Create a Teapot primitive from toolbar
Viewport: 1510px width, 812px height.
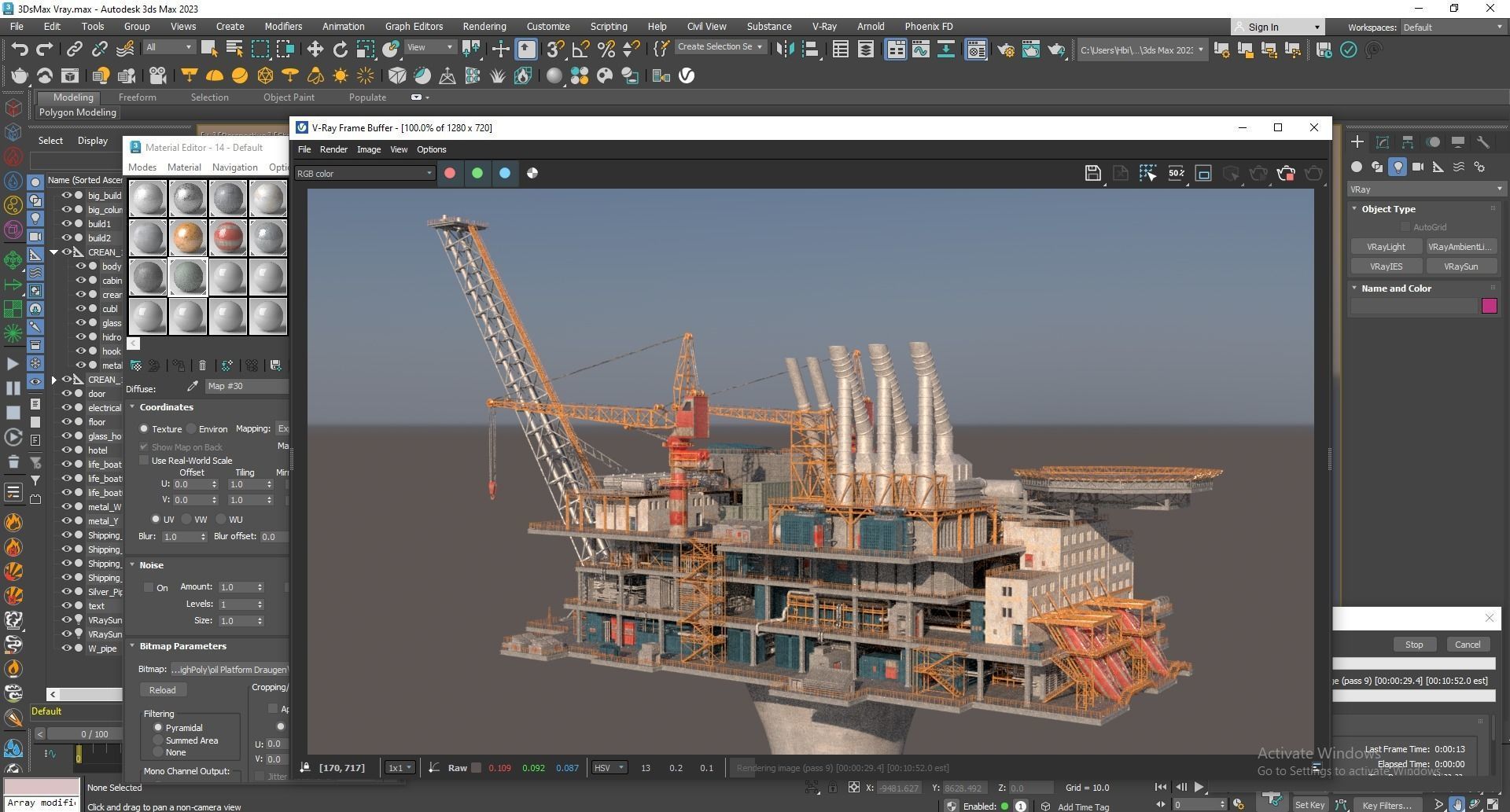click(x=20, y=75)
